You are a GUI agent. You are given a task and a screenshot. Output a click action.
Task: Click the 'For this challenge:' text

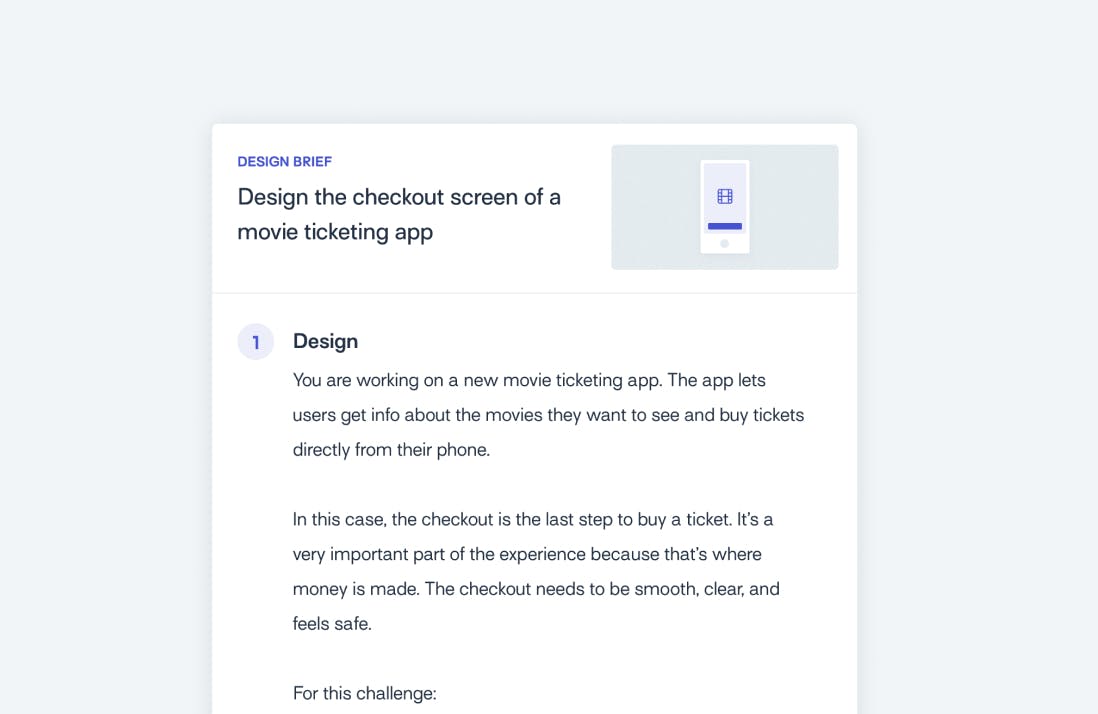point(365,693)
